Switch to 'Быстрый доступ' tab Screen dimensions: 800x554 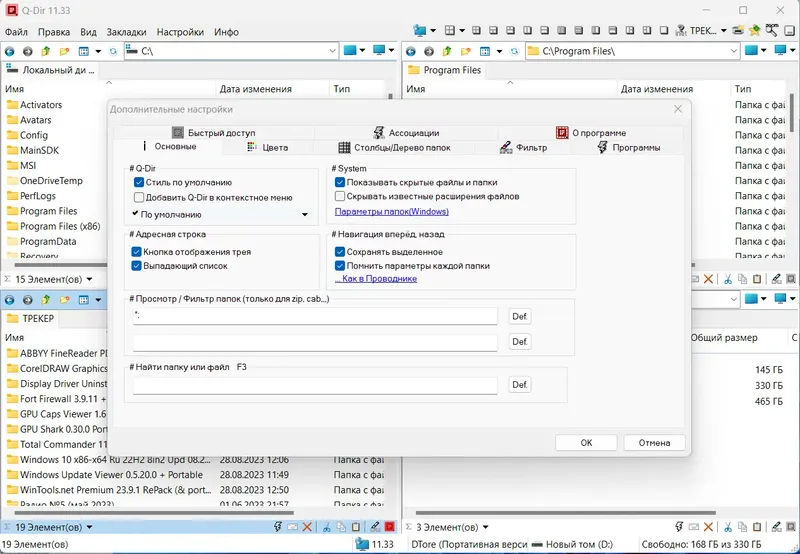pyautogui.click(x=213, y=133)
